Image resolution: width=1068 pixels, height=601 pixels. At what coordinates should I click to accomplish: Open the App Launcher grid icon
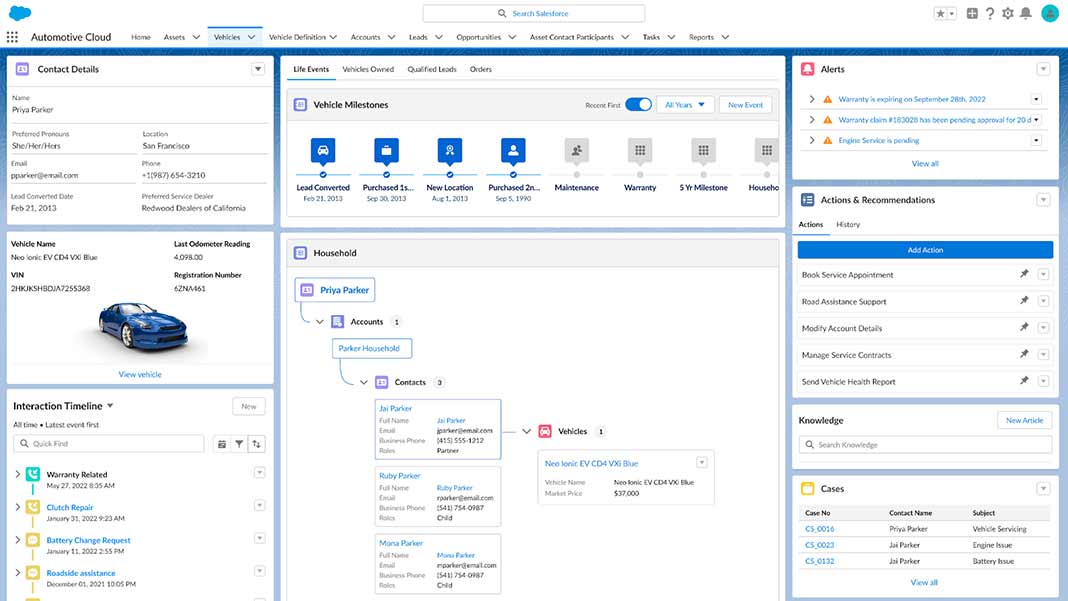coord(12,37)
